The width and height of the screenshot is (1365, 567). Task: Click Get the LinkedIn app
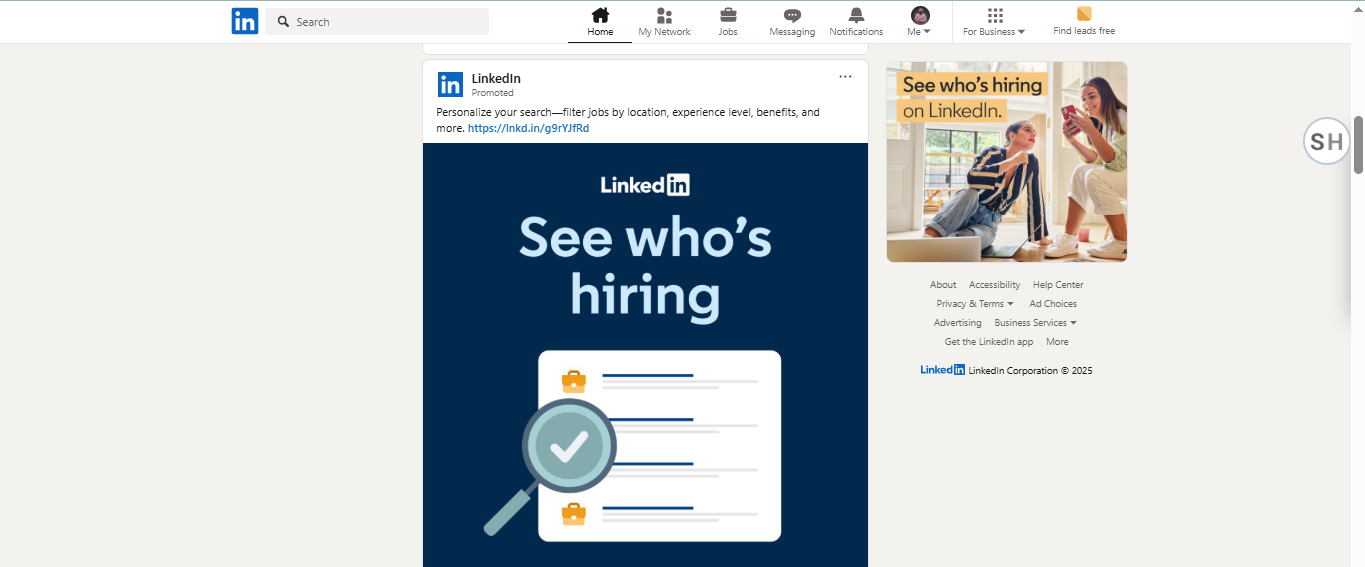tap(988, 342)
